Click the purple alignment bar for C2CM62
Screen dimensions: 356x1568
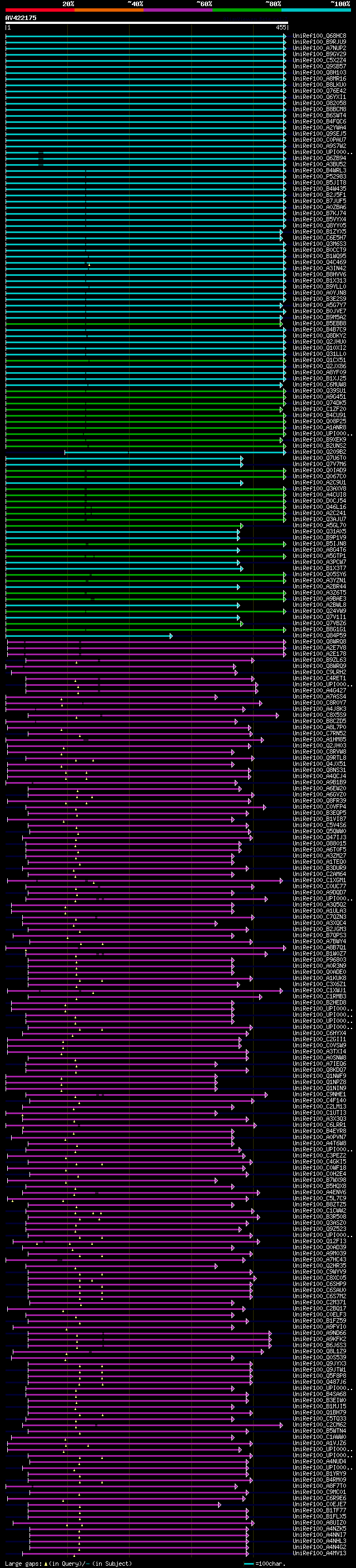[153, 1425]
